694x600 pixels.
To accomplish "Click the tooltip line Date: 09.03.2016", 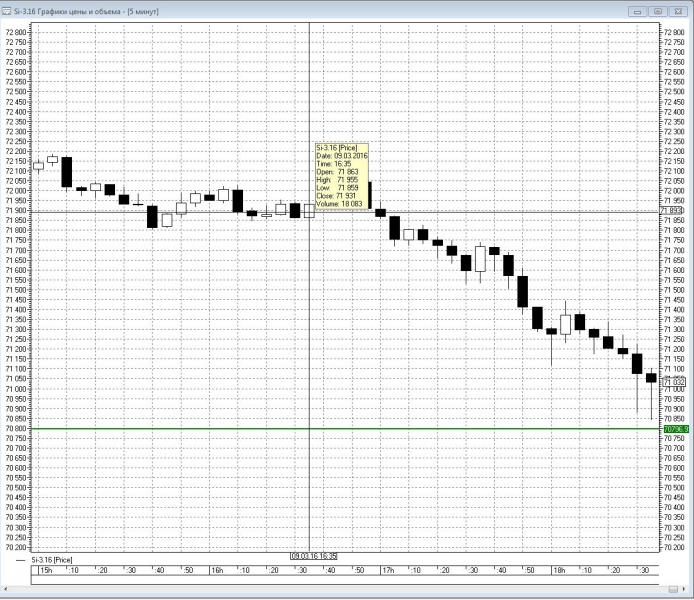I will (x=342, y=156).
